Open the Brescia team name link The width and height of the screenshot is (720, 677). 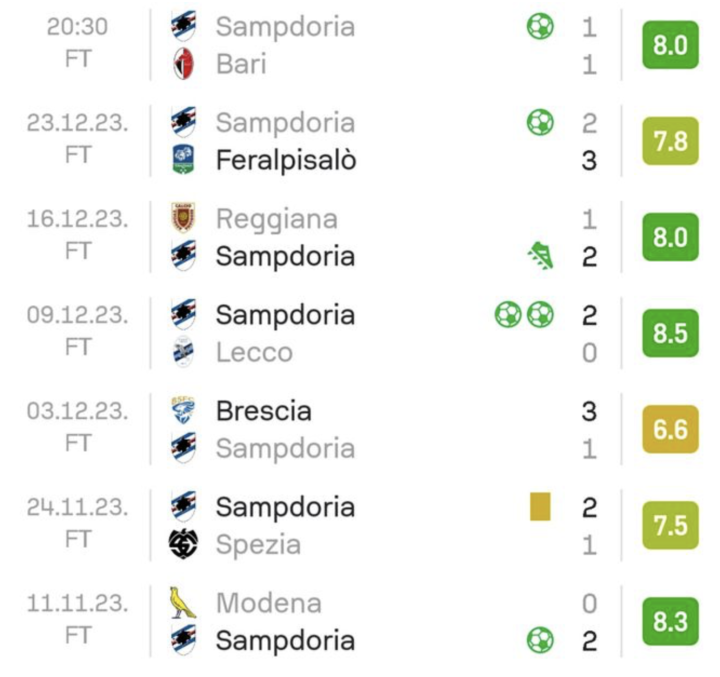[x=263, y=411]
